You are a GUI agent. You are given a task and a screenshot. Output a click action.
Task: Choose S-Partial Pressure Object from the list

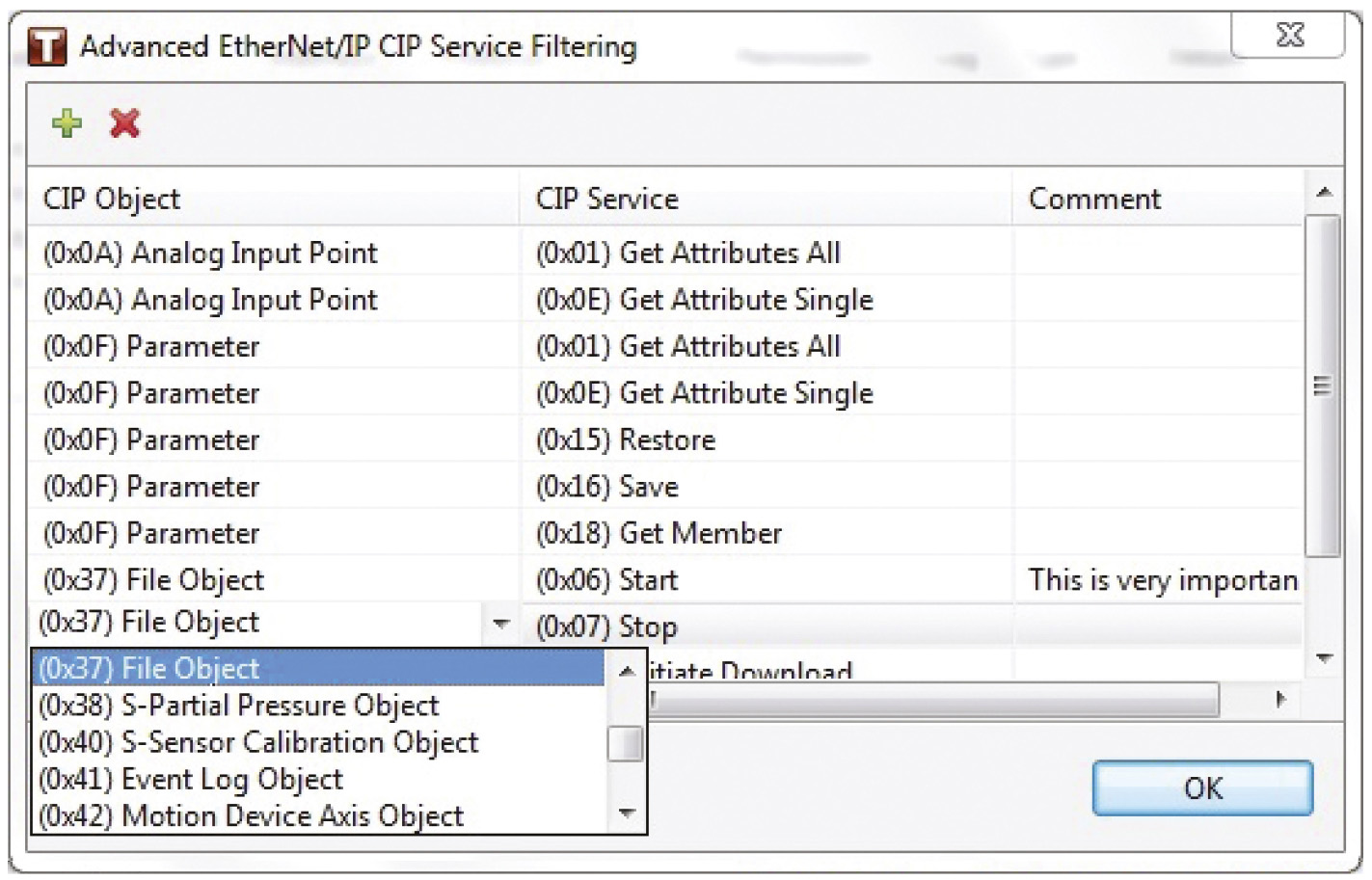238,706
